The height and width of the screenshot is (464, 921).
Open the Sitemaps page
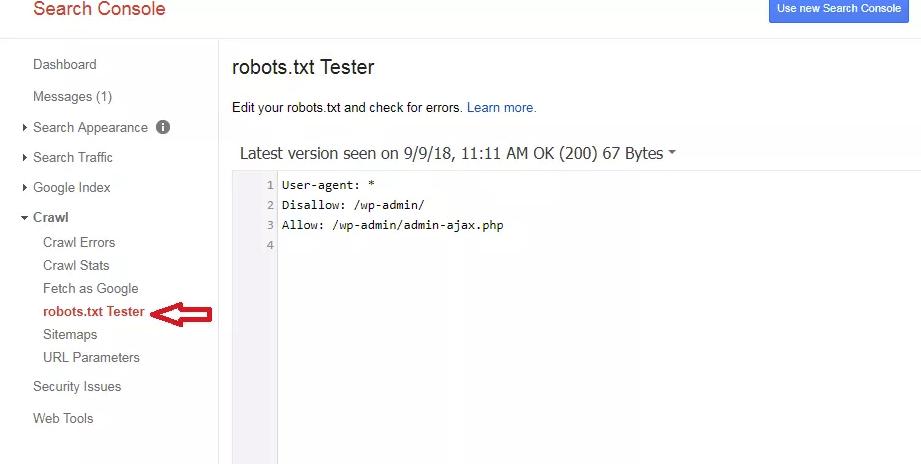click(70, 335)
